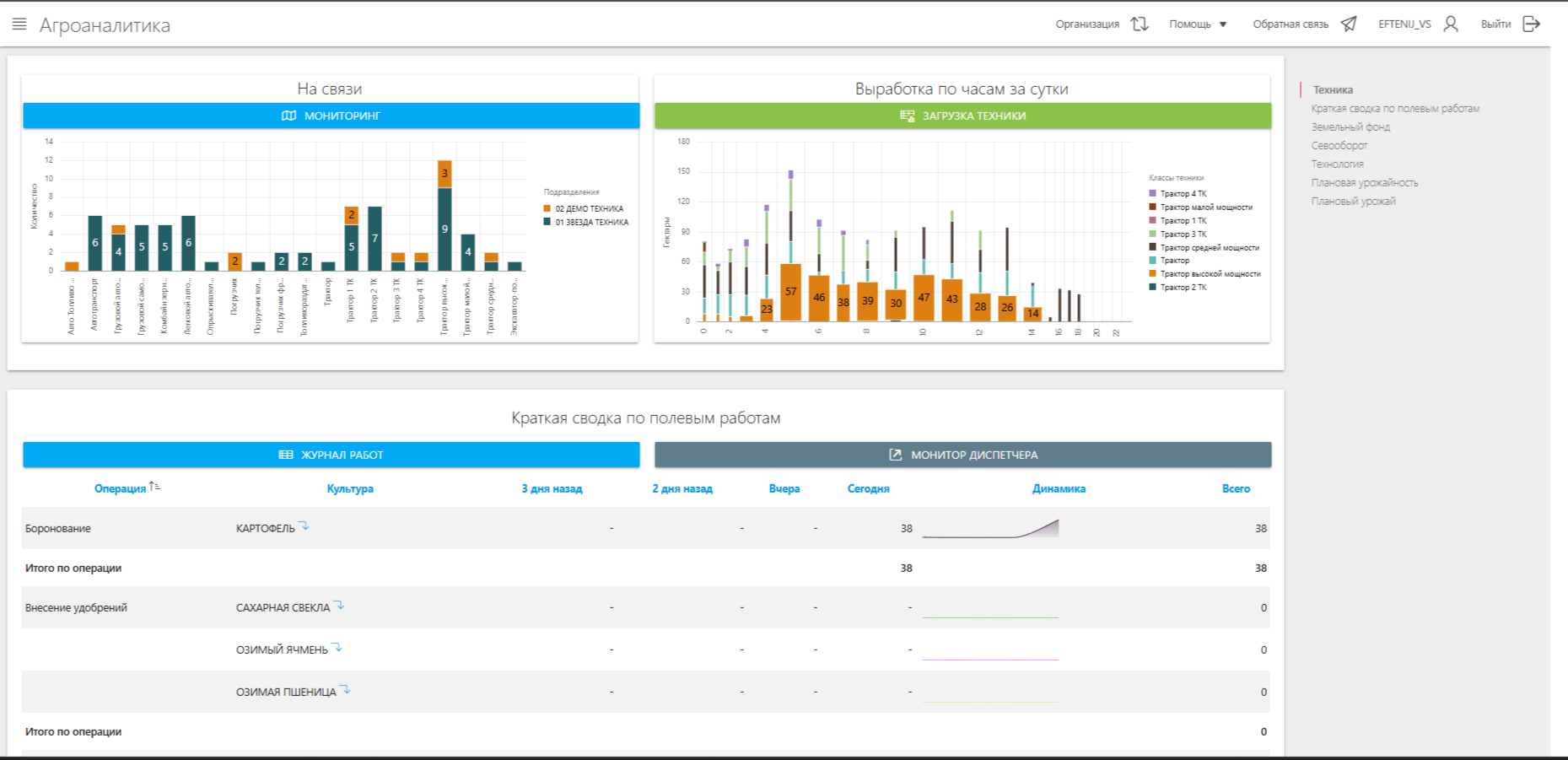The width and height of the screenshot is (1568, 760).
Task: Click the organization switch arrows icon
Action: 1140,24
